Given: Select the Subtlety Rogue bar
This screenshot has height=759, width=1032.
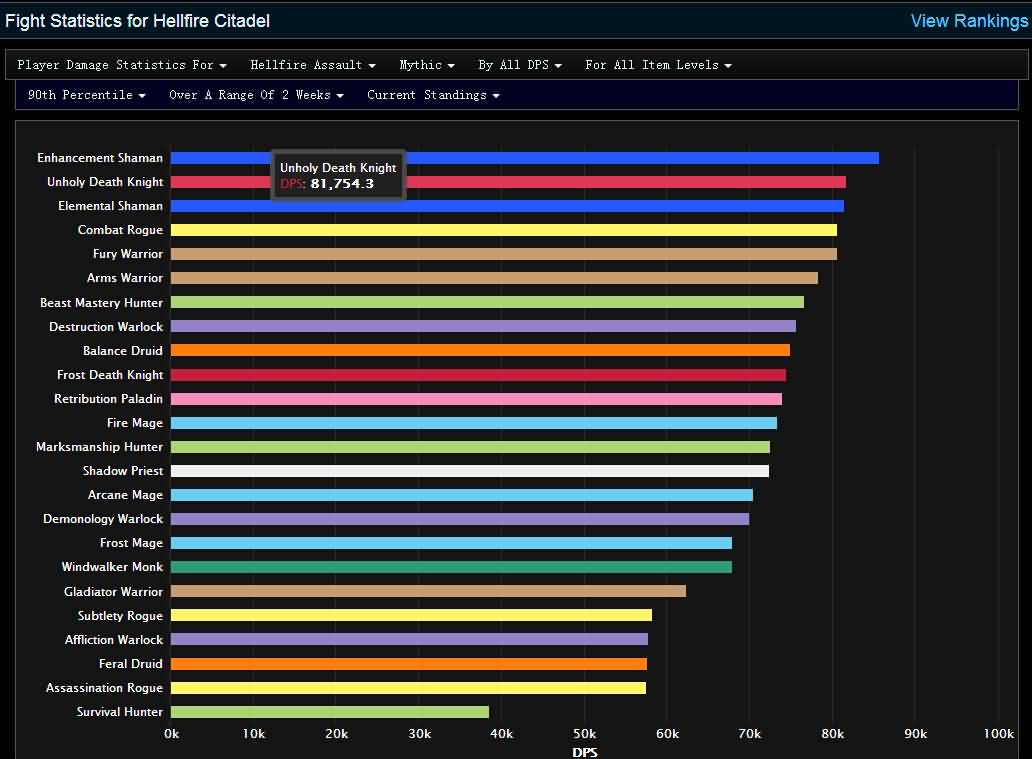Looking at the screenshot, I should [x=411, y=615].
